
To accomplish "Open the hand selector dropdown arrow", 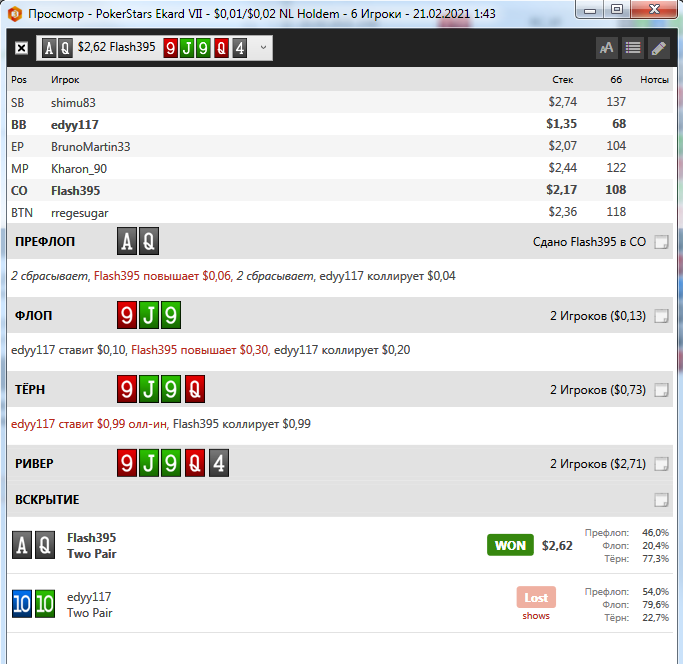I will tap(263, 47).
